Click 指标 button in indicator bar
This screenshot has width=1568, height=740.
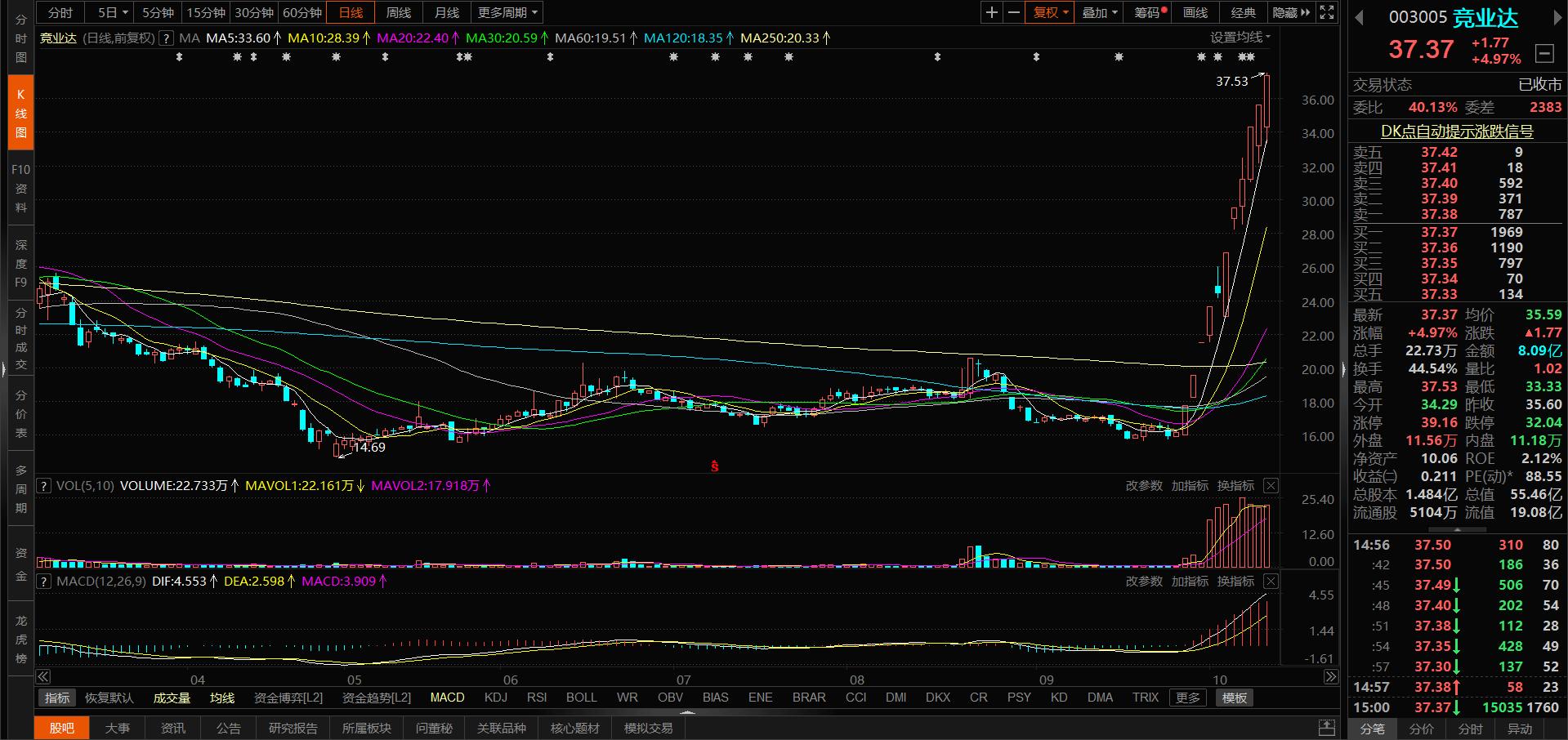point(57,698)
